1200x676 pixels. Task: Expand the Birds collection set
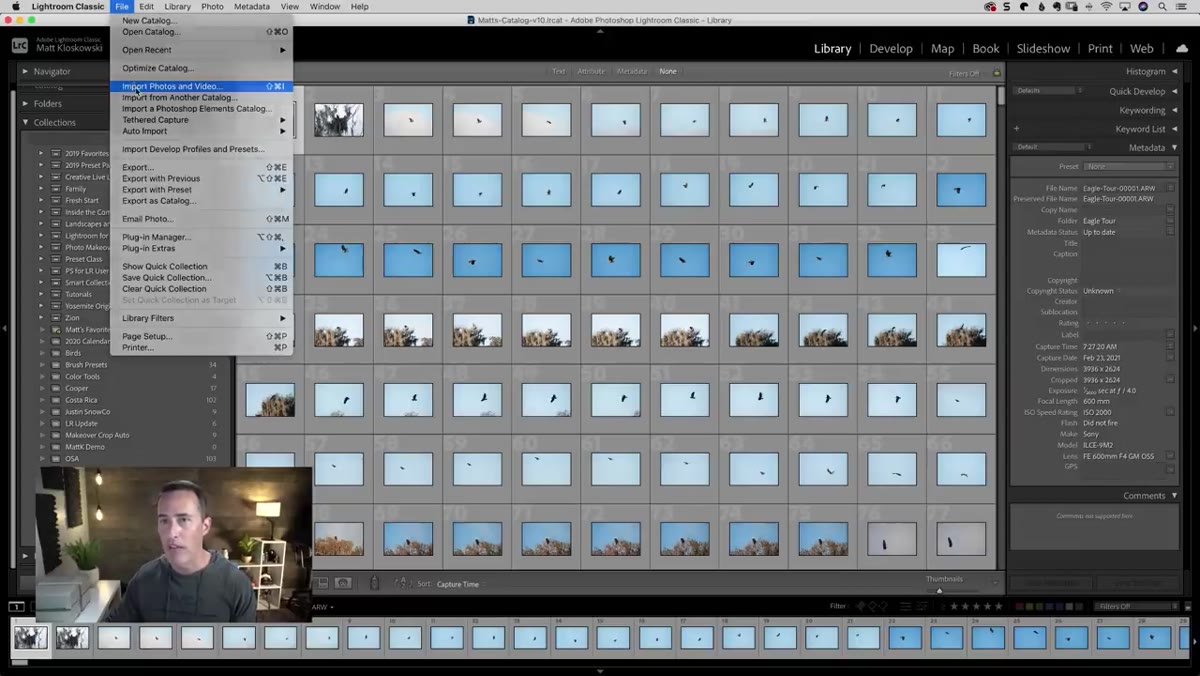[41, 353]
